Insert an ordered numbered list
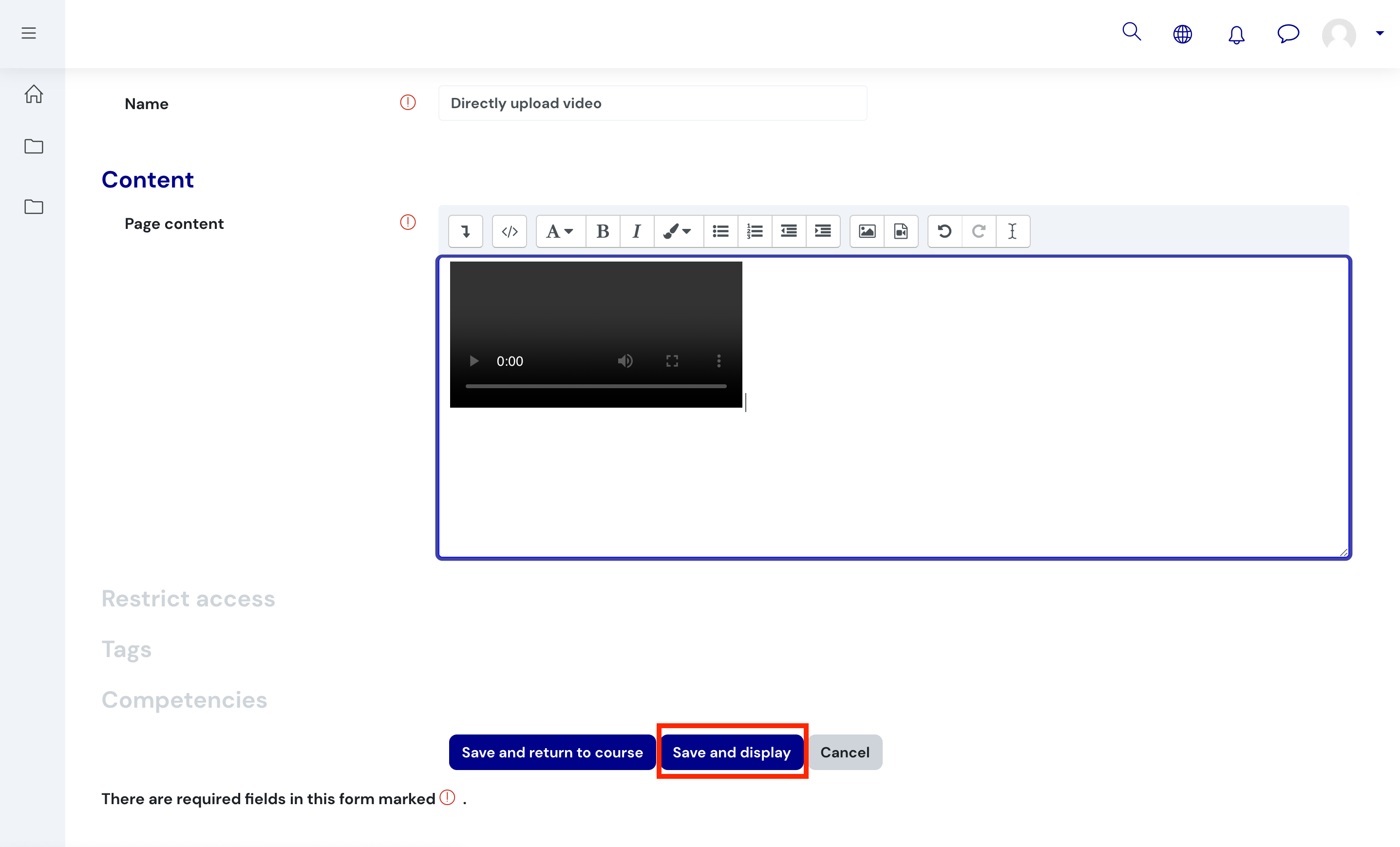 (x=755, y=231)
